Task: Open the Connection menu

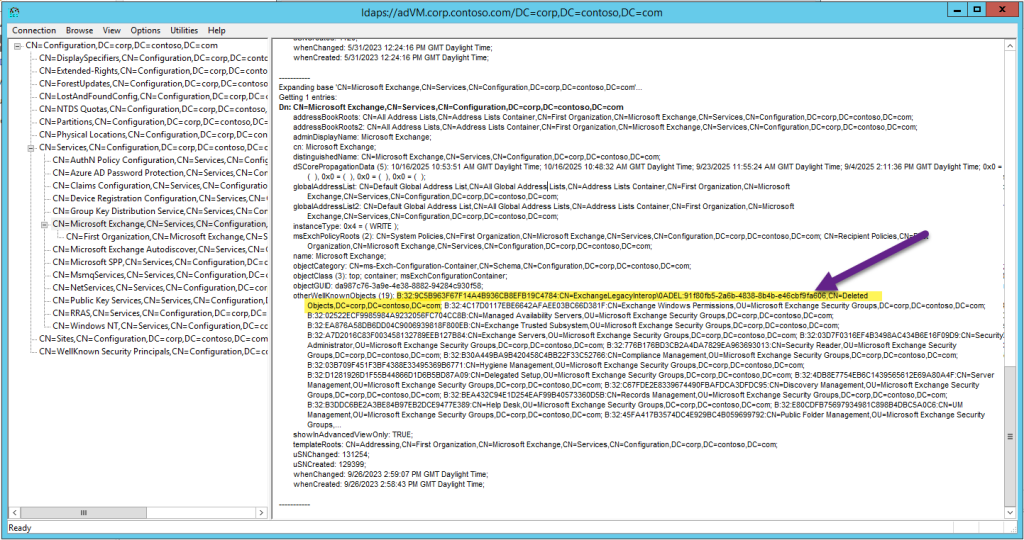Action: tap(34, 31)
